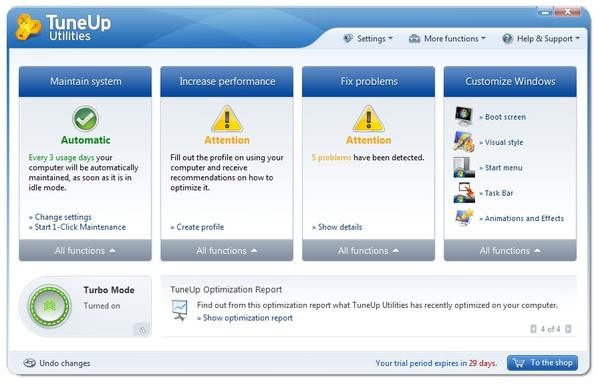Click the More functions toolbox icon
This screenshot has width=600, height=386.
pos(414,39)
